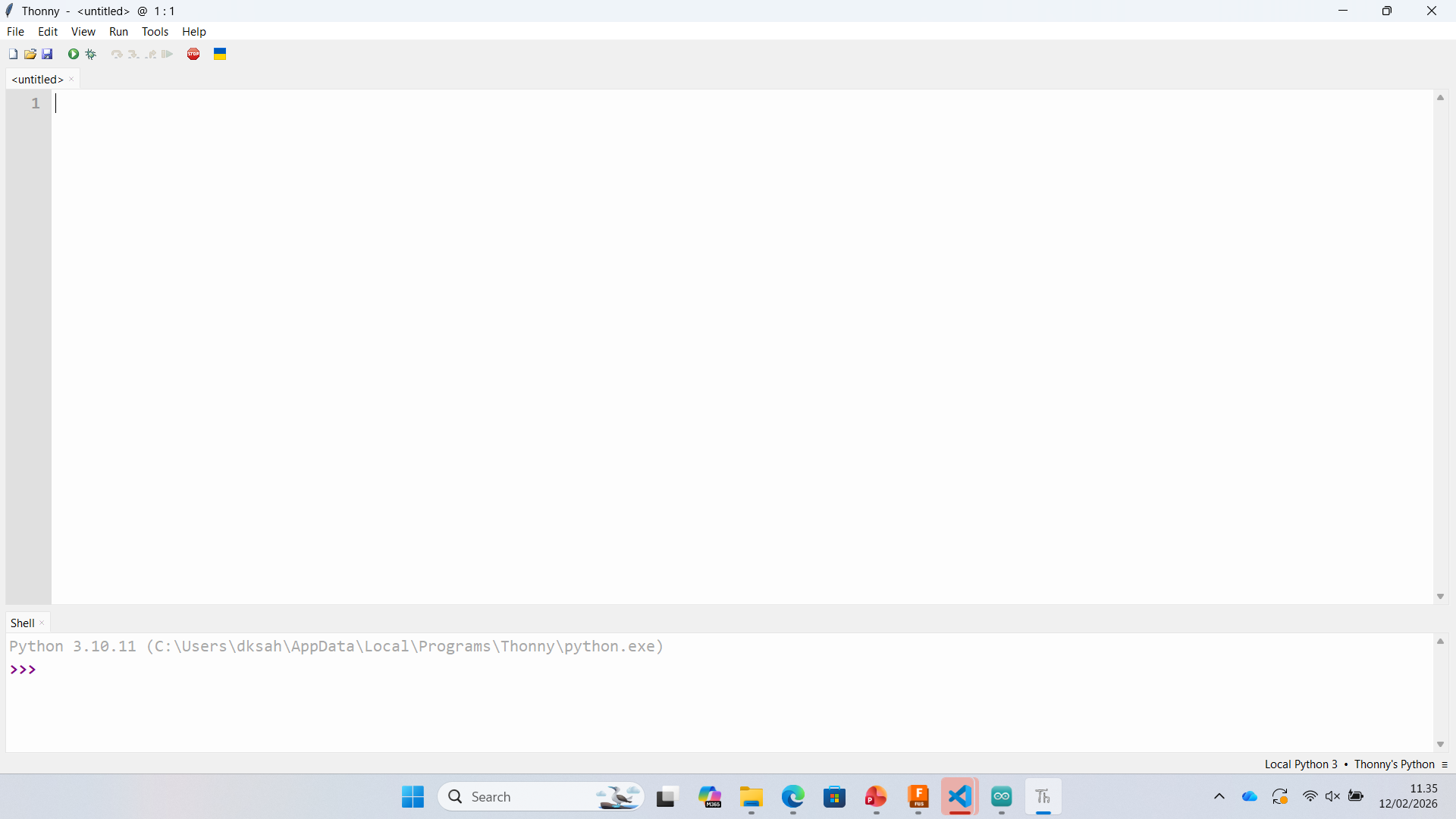Open the View menu
The width and height of the screenshot is (1456, 819).
(x=83, y=32)
